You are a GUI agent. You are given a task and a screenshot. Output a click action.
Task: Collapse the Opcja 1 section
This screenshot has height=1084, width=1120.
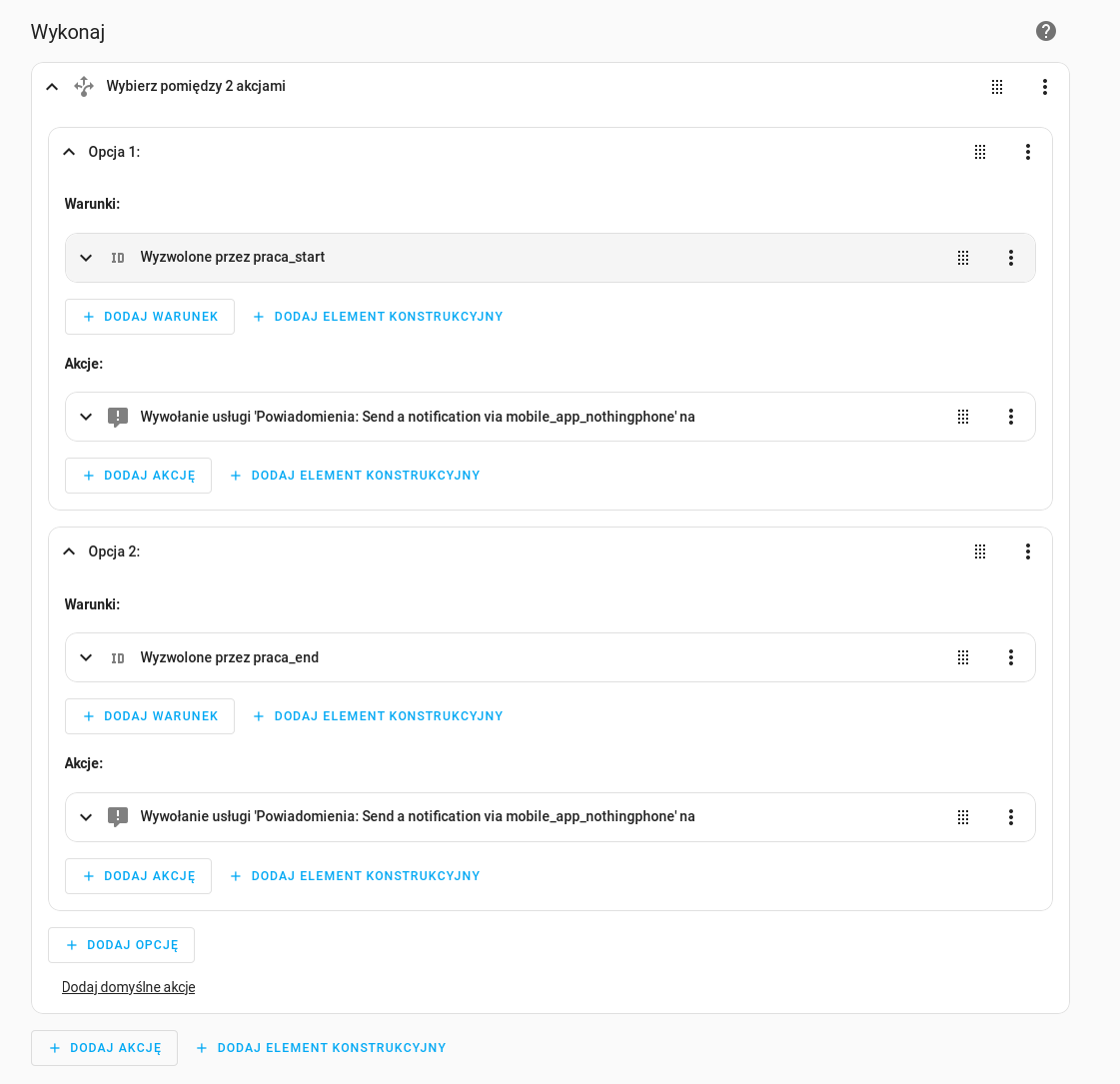(69, 152)
